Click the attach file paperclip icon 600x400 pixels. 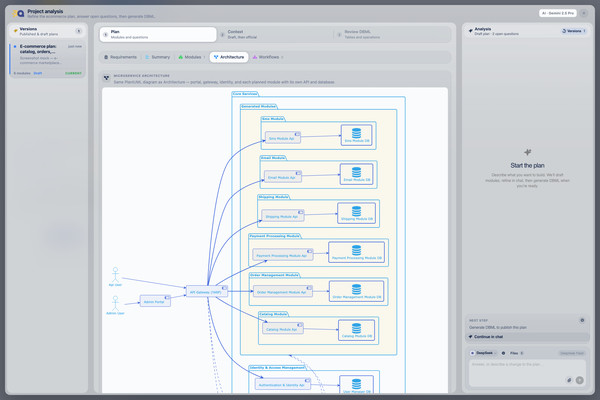click(x=569, y=380)
